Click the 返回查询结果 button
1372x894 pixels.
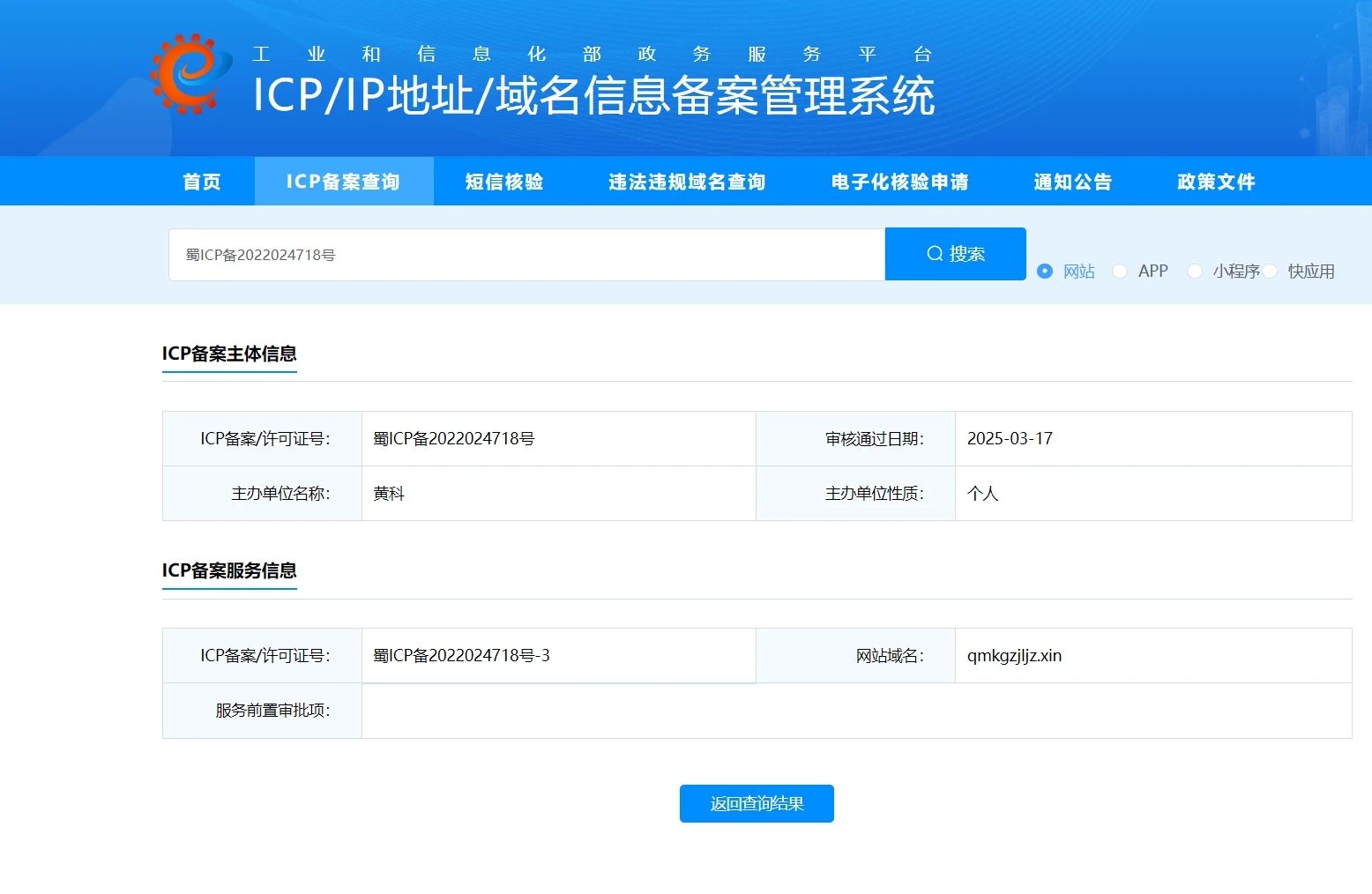[757, 803]
